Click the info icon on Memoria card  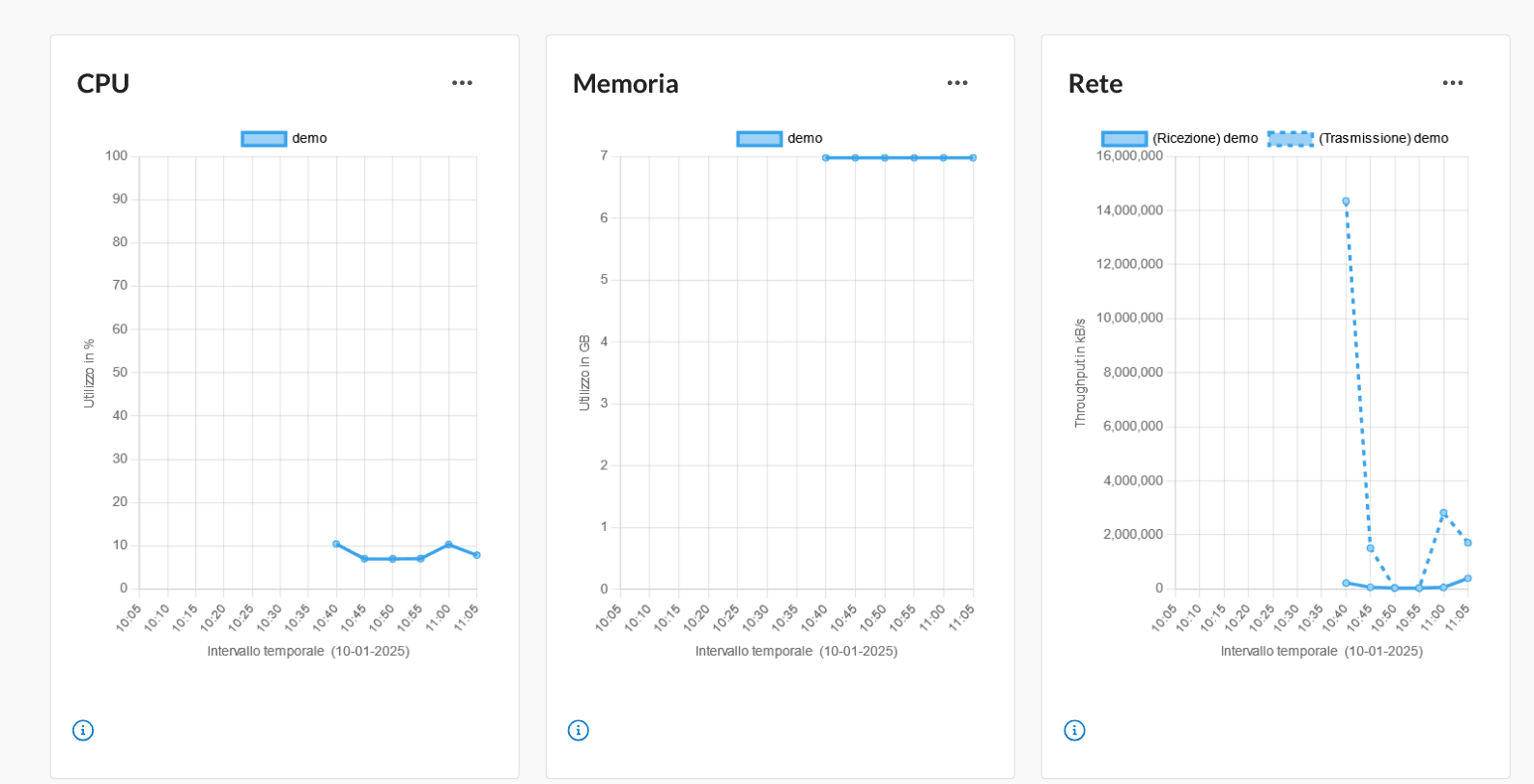click(x=579, y=730)
